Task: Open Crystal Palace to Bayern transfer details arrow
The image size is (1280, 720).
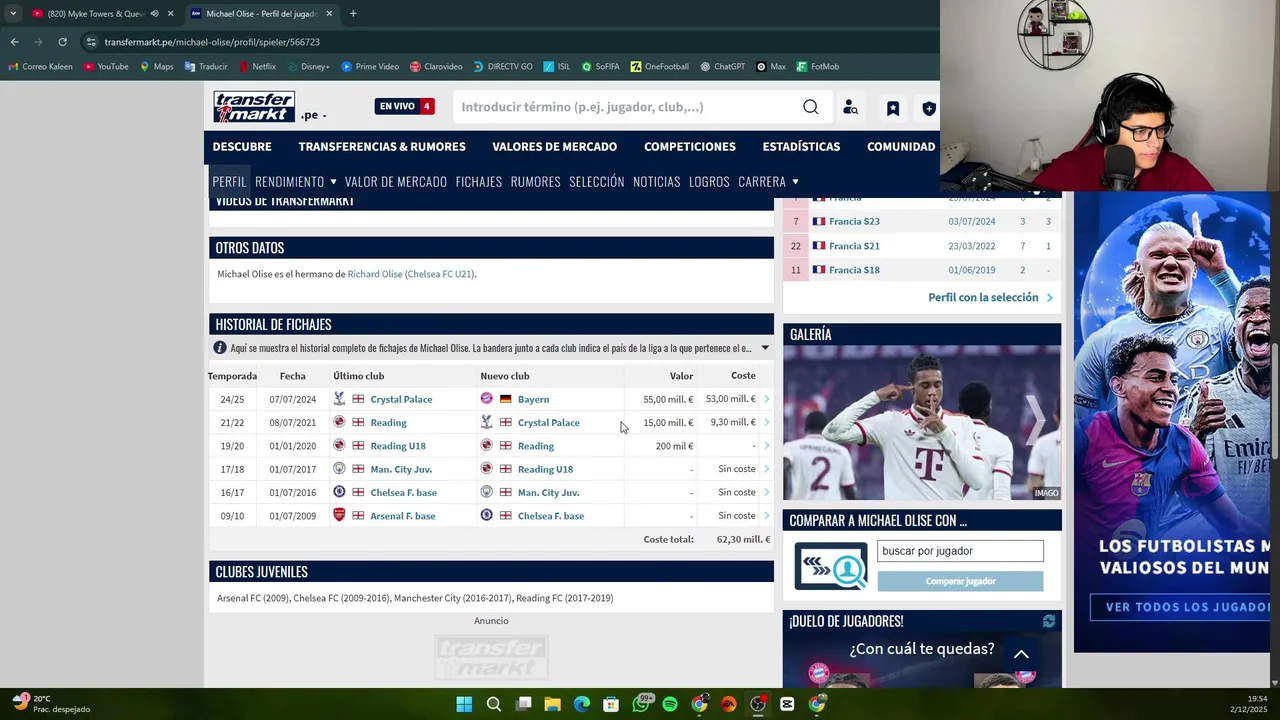Action: pyautogui.click(x=766, y=399)
